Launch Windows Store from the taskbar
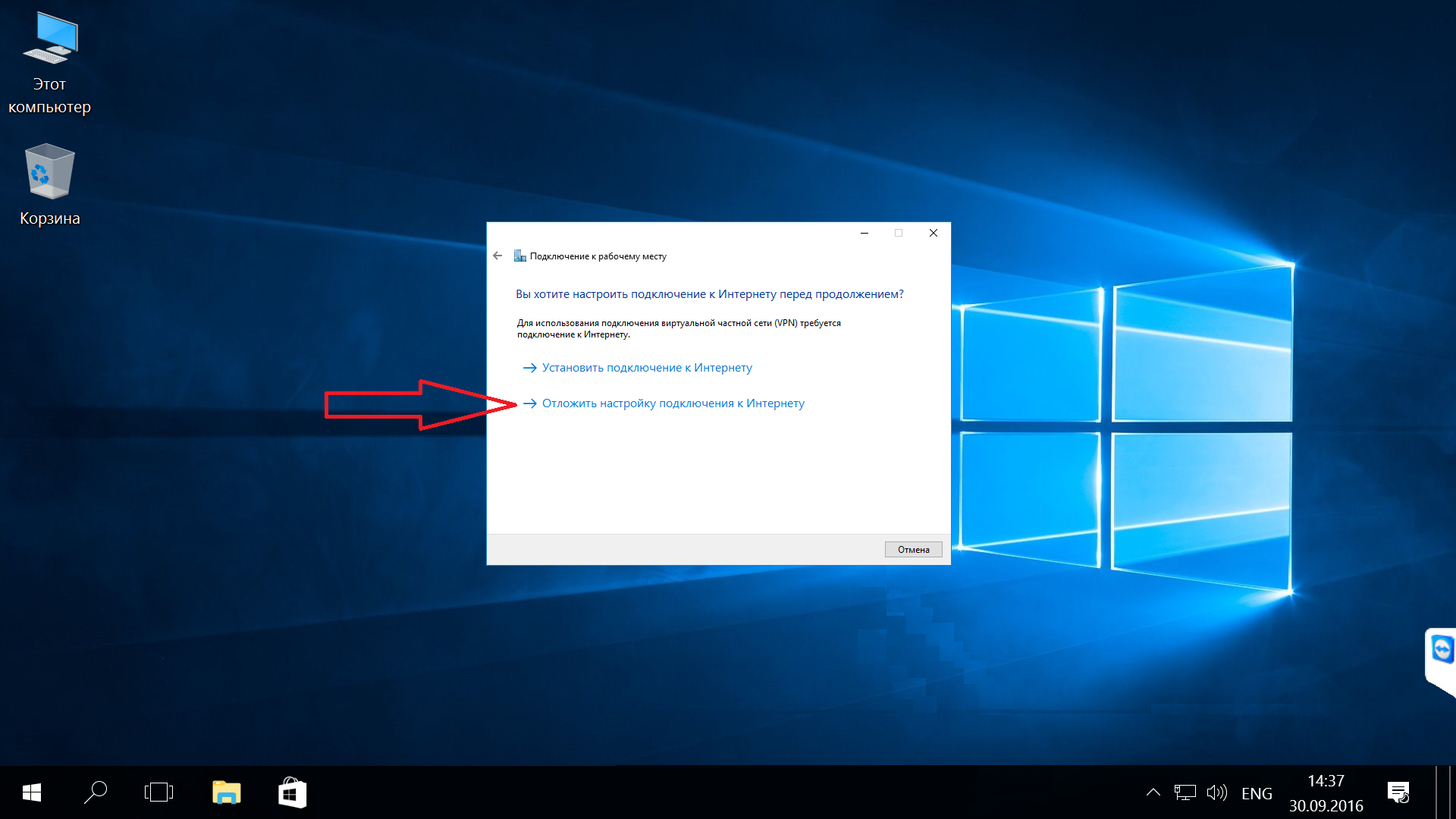Screen dimensions: 1456x819 pyautogui.click(x=292, y=792)
